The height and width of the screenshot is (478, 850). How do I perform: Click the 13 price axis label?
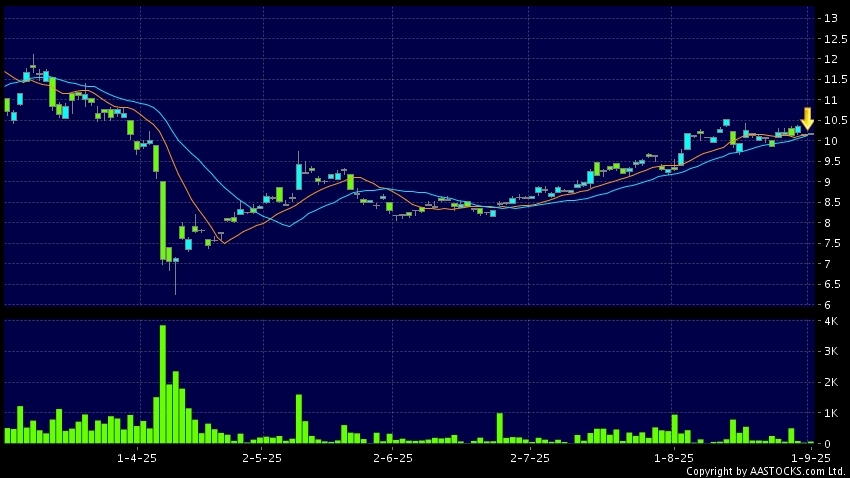coord(830,18)
